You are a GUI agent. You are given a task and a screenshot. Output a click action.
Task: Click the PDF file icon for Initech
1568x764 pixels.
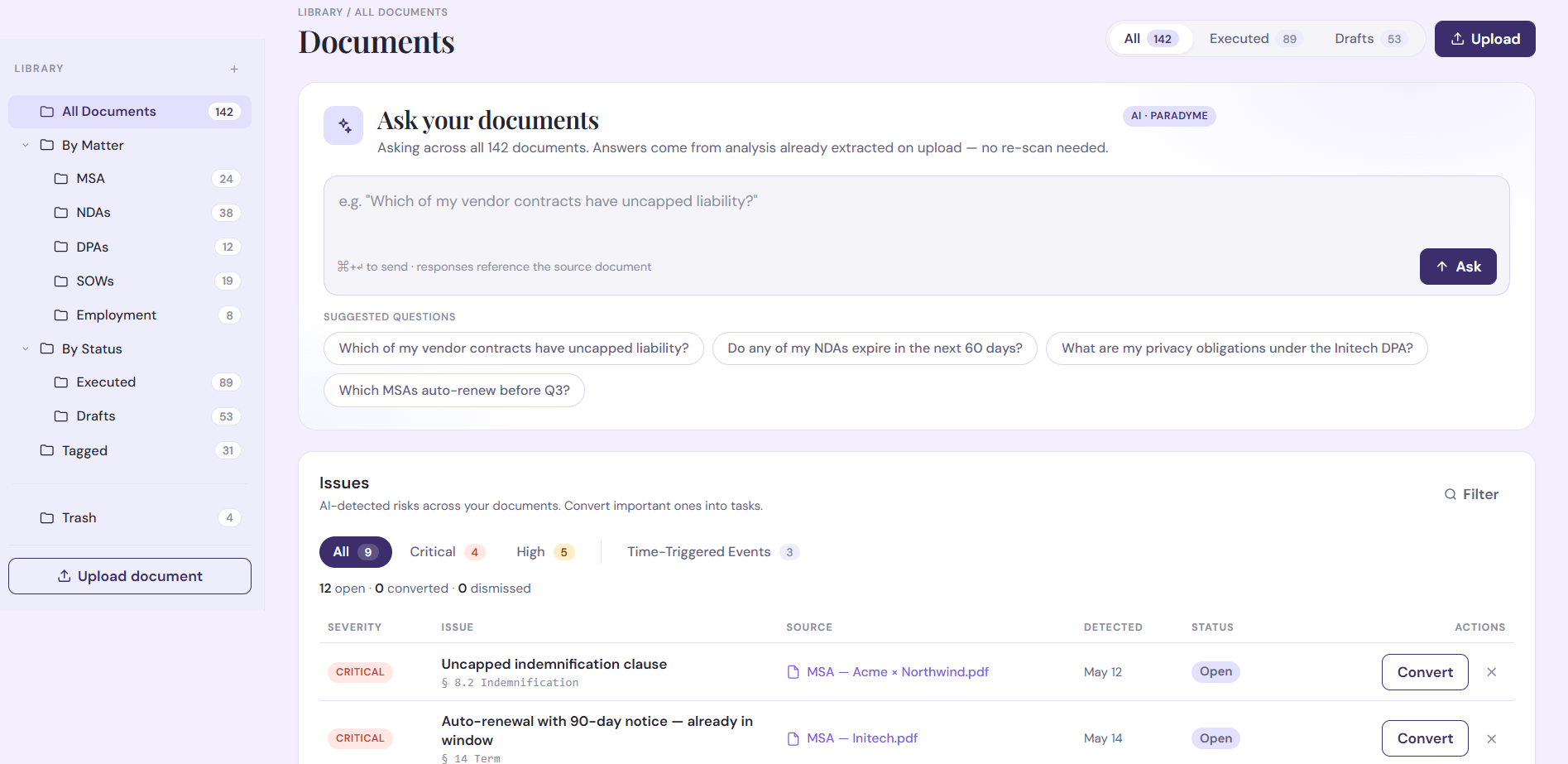[x=794, y=738]
